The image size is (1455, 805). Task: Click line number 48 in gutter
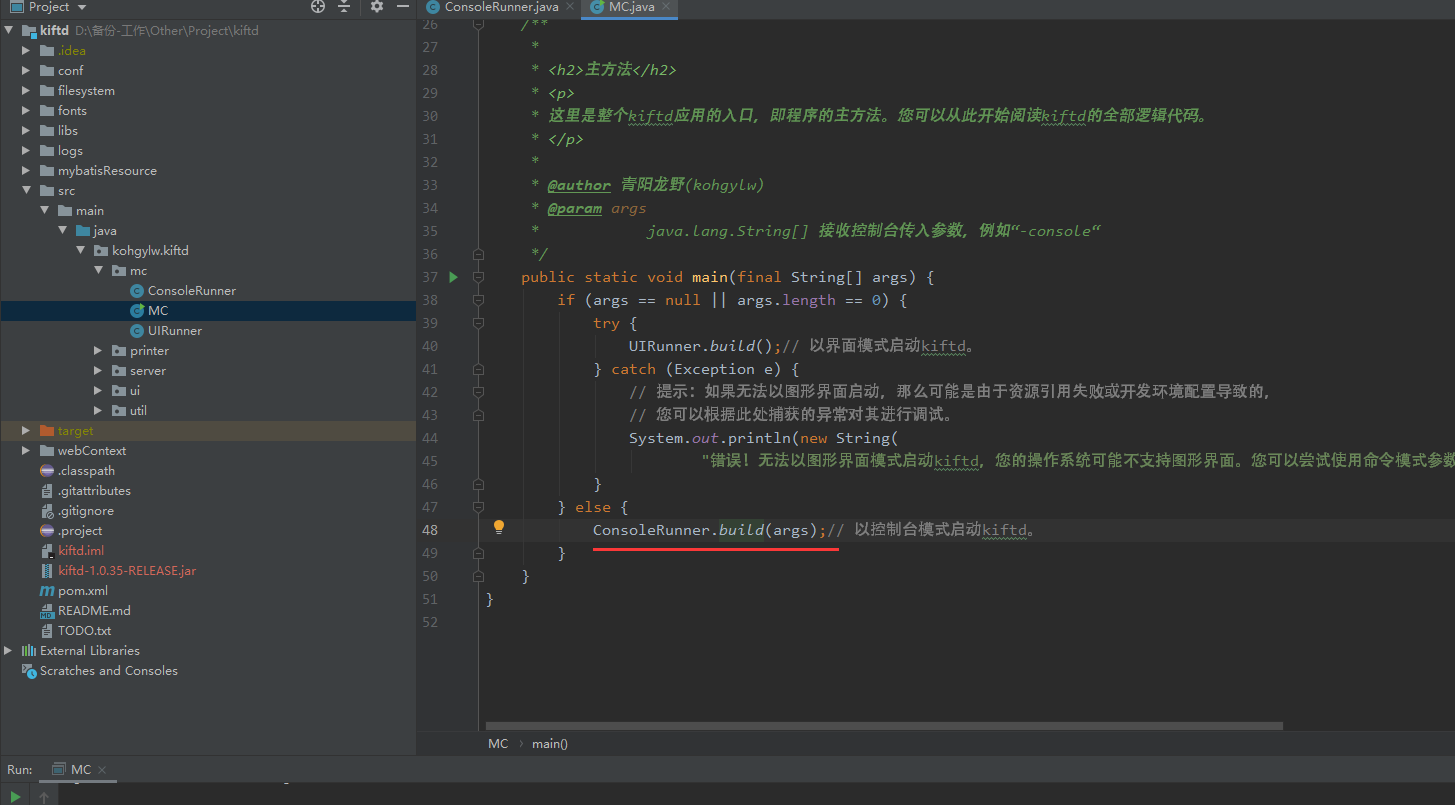pos(430,529)
